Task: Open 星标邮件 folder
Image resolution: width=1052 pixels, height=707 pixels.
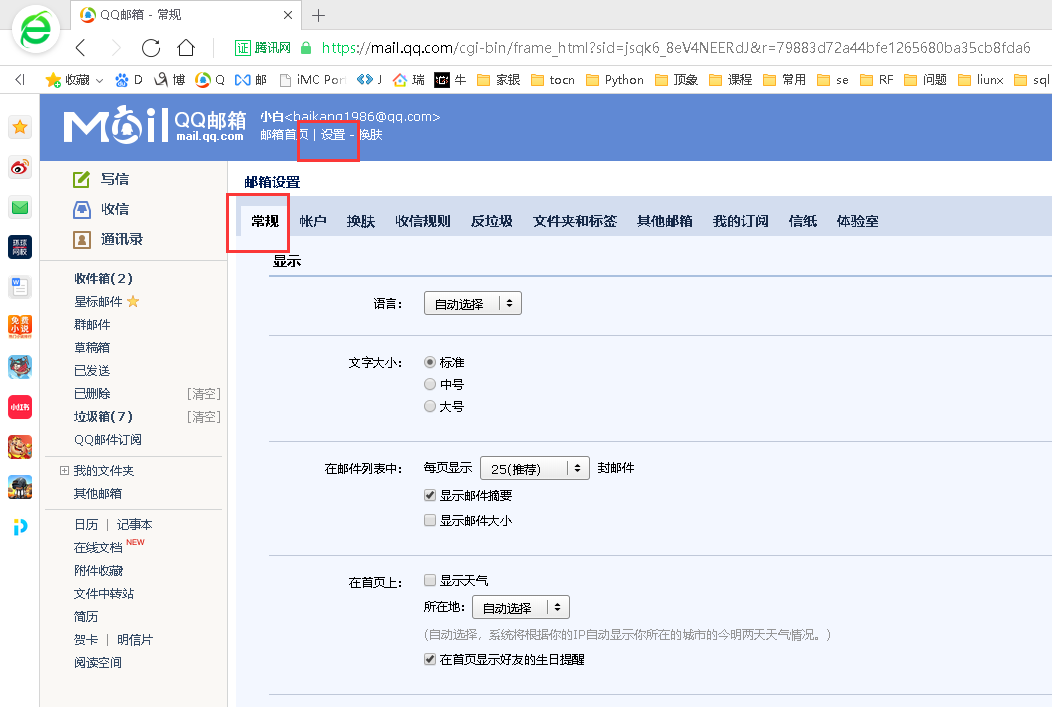Action: point(99,302)
